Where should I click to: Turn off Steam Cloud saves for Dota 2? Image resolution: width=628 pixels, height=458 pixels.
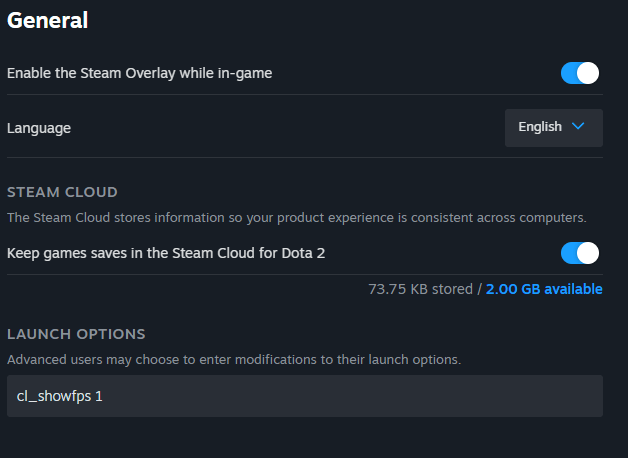click(580, 253)
